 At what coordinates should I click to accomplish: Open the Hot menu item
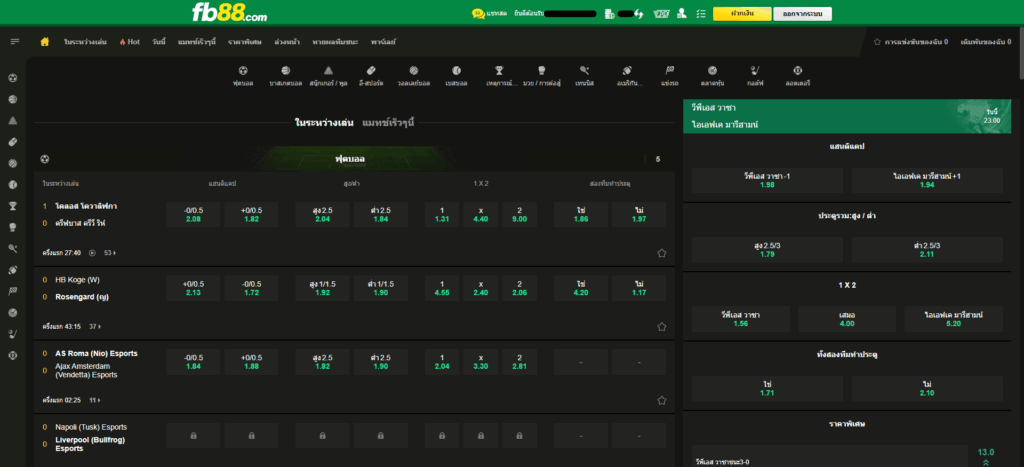tap(129, 42)
